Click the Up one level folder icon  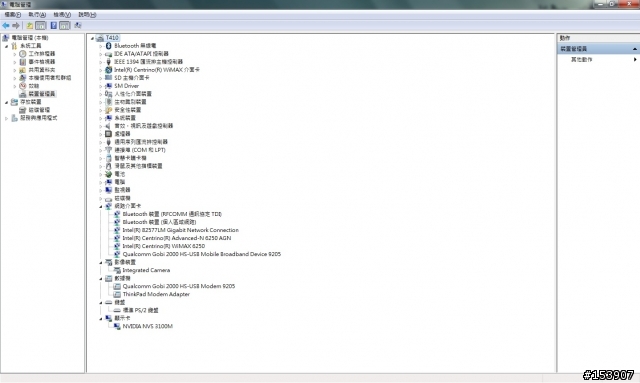pos(30,26)
